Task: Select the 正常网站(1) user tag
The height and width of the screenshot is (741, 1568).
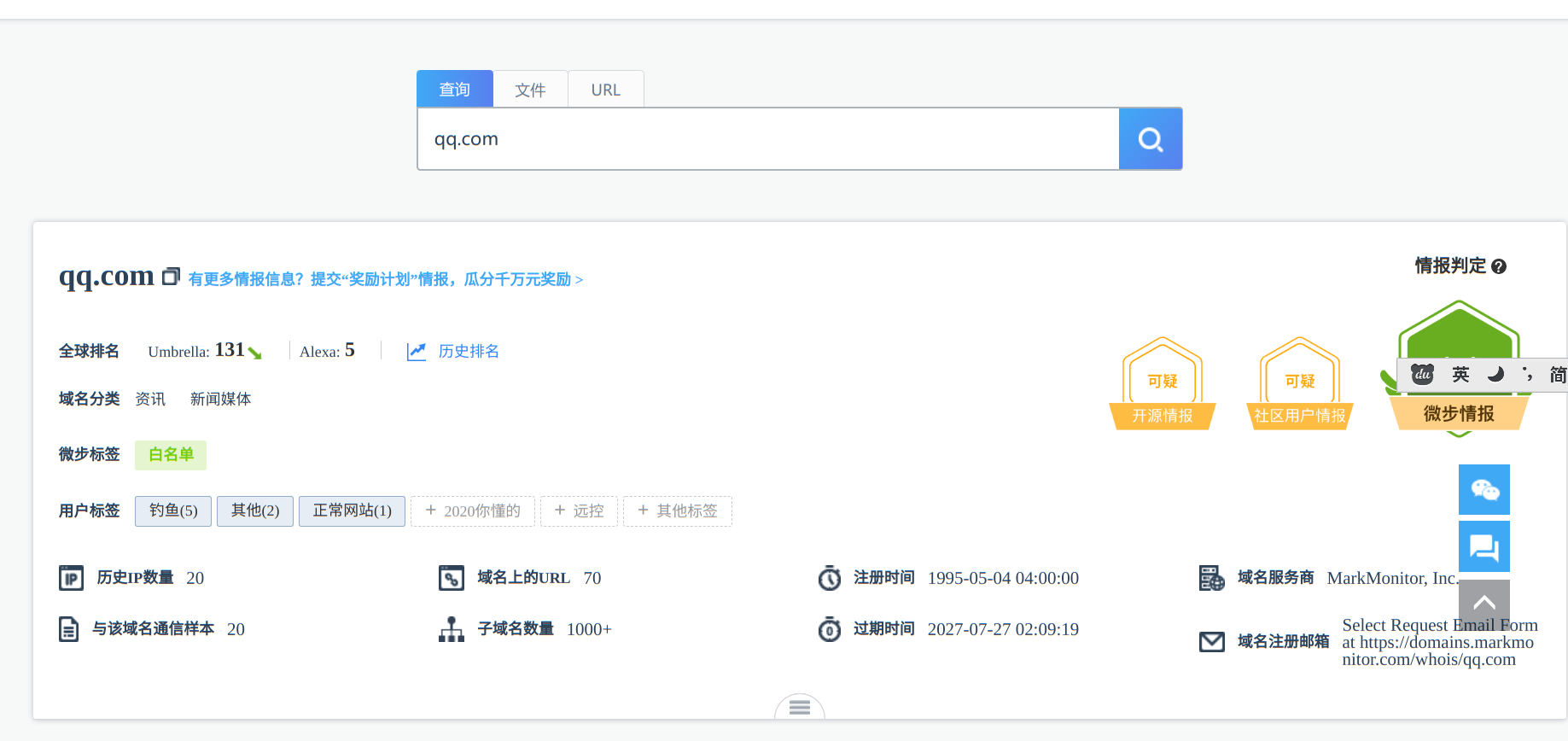Action: [352, 511]
